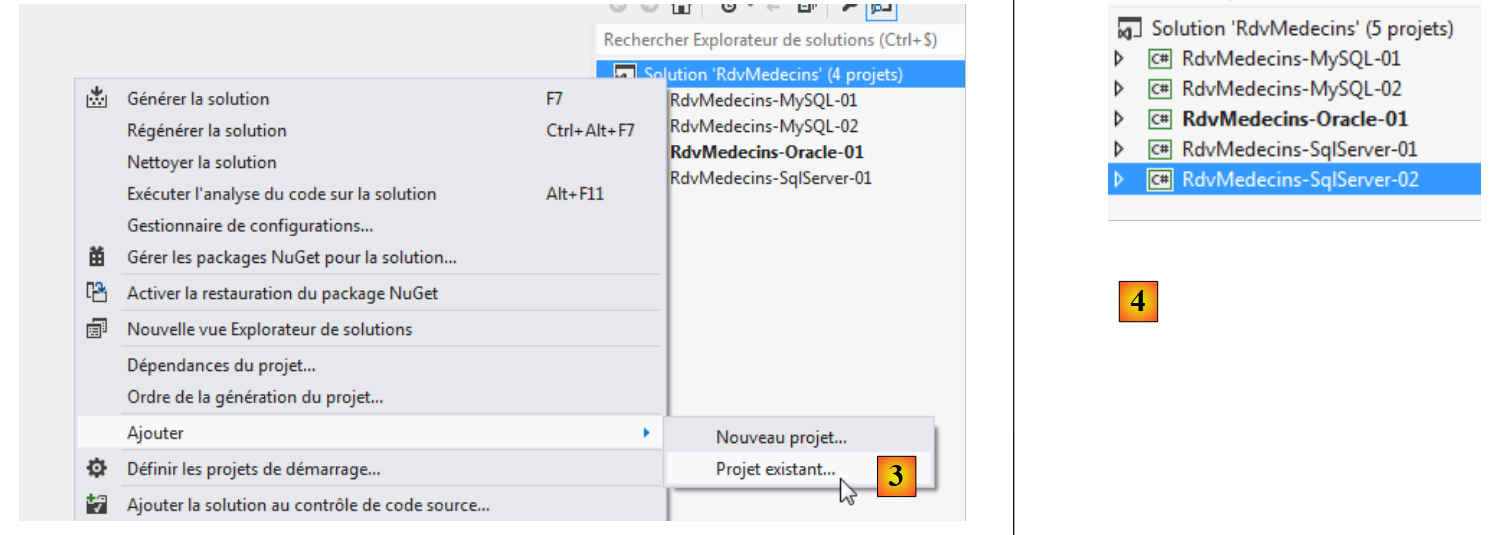Choose Projet existant... from the submenu
1504x535 pixels.
click(x=775, y=469)
